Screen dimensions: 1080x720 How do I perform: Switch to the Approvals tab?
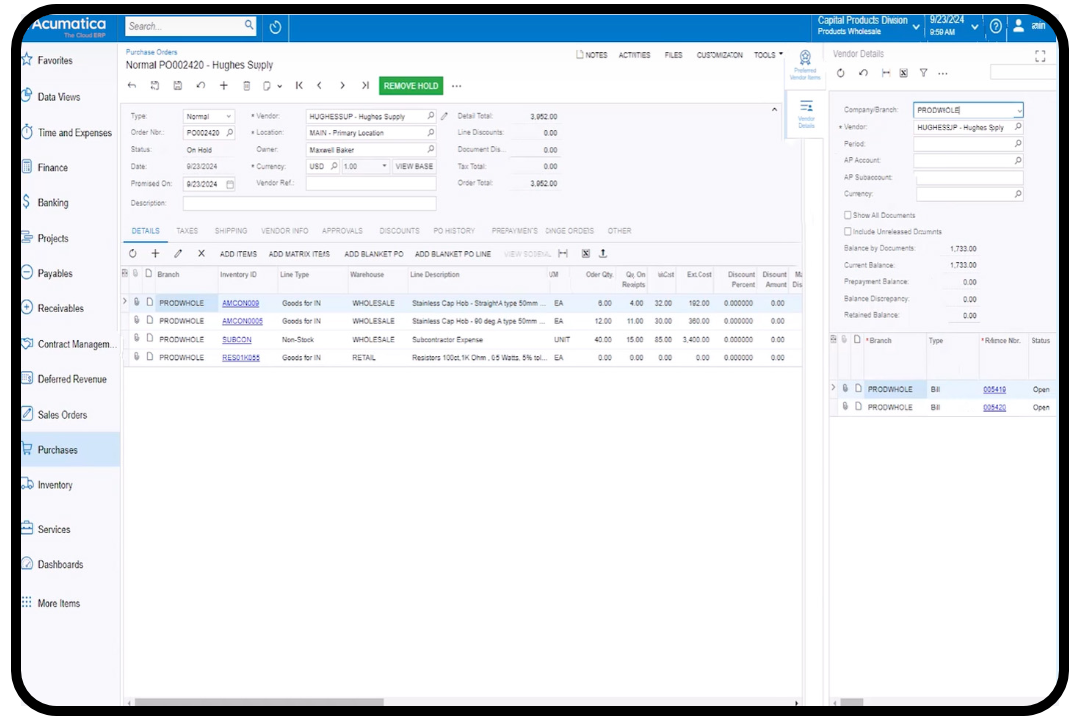click(342, 232)
